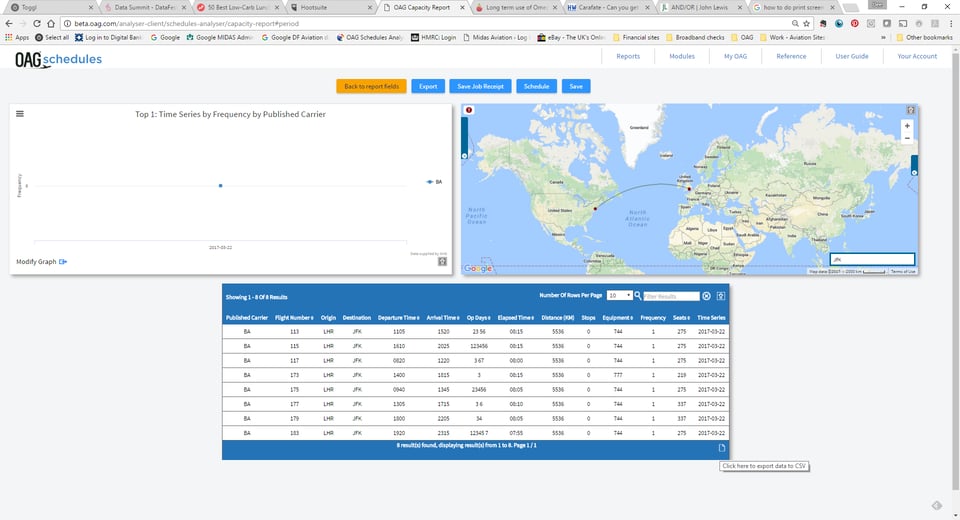Open the Modules menu
Image resolution: width=960 pixels, height=520 pixels.
click(681, 56)
